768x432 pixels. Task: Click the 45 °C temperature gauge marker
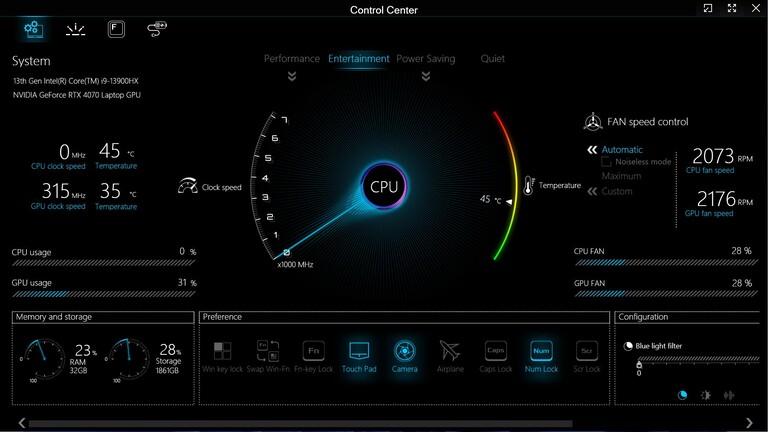click(x=509, y=201)
